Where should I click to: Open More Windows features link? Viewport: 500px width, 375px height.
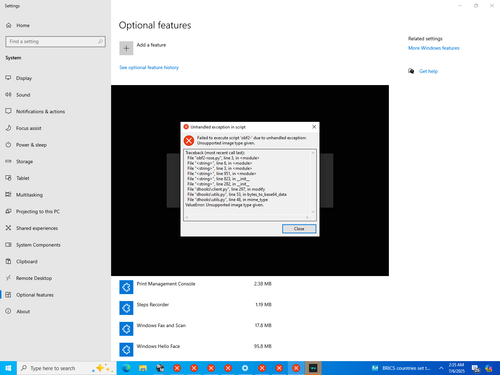coord(434,48)
